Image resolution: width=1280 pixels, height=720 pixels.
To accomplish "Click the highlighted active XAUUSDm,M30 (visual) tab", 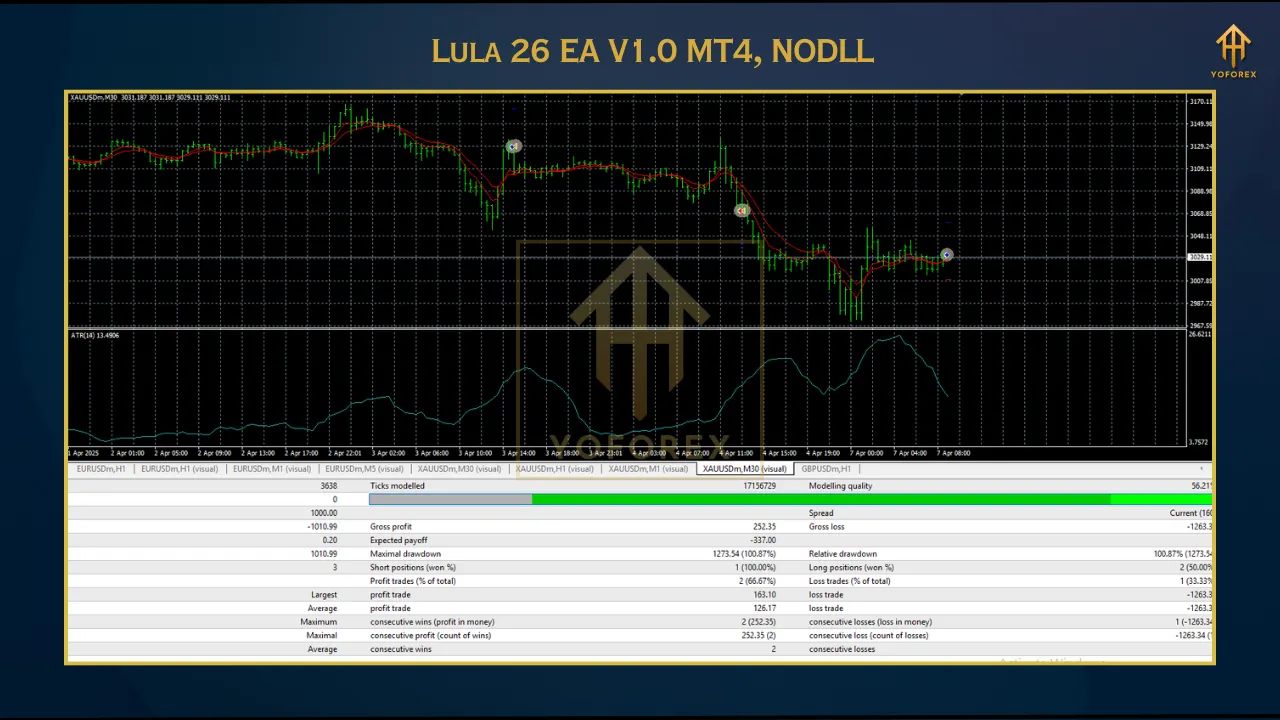I will pyautogui.click(x=744, y=468).
